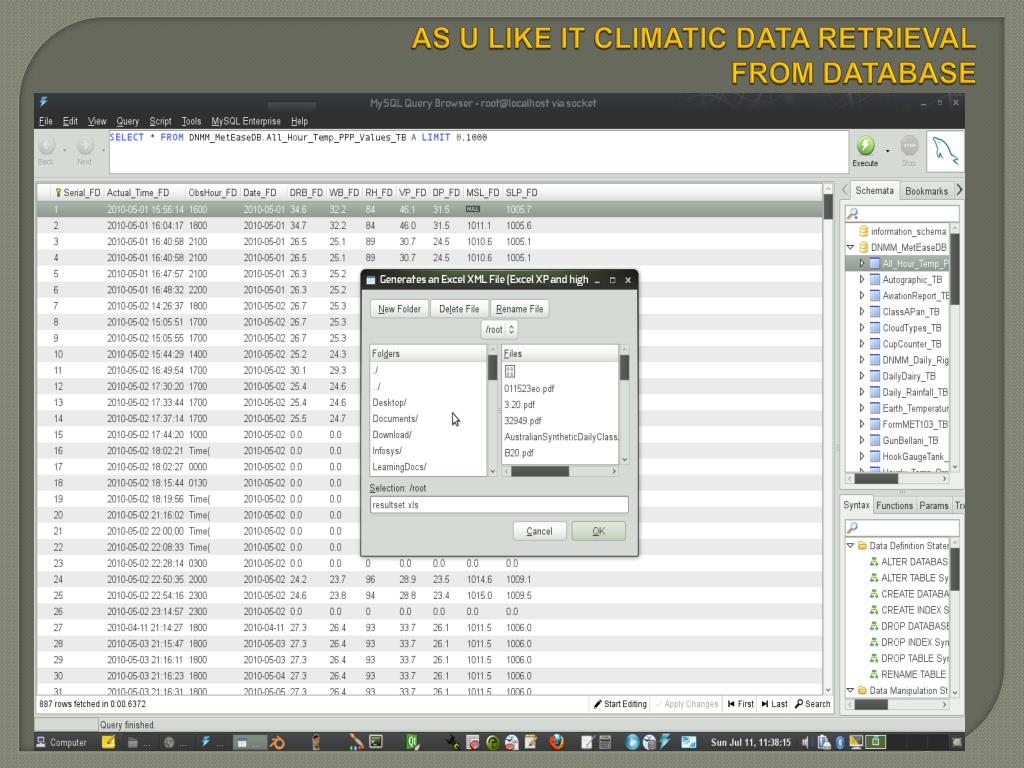Image resolution: width=1024 pixels, height=768 pixels.
Task: Click Cancel in the Excel export dialog
Action: (x=539, y=531)
